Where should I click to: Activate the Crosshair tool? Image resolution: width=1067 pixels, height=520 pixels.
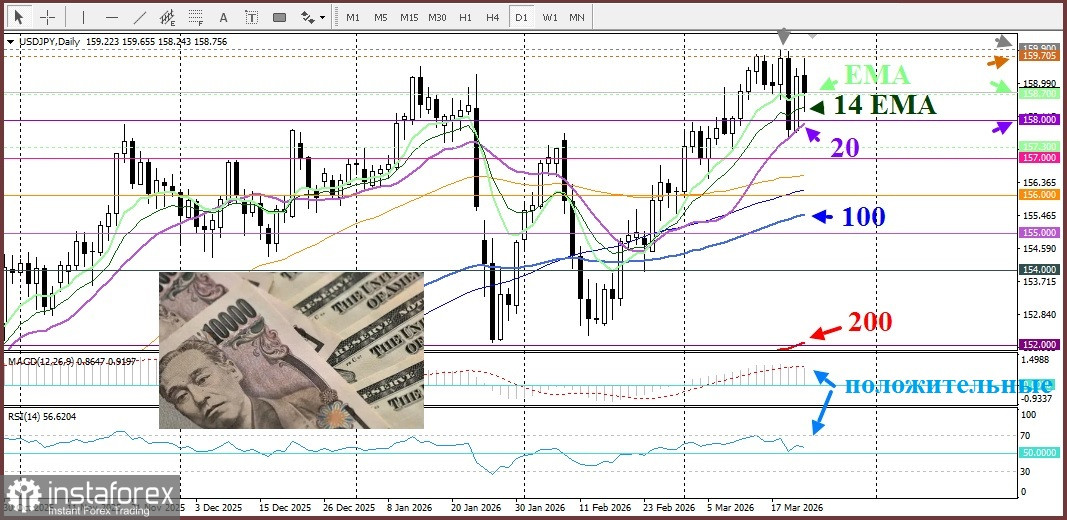tap(48, 17)
